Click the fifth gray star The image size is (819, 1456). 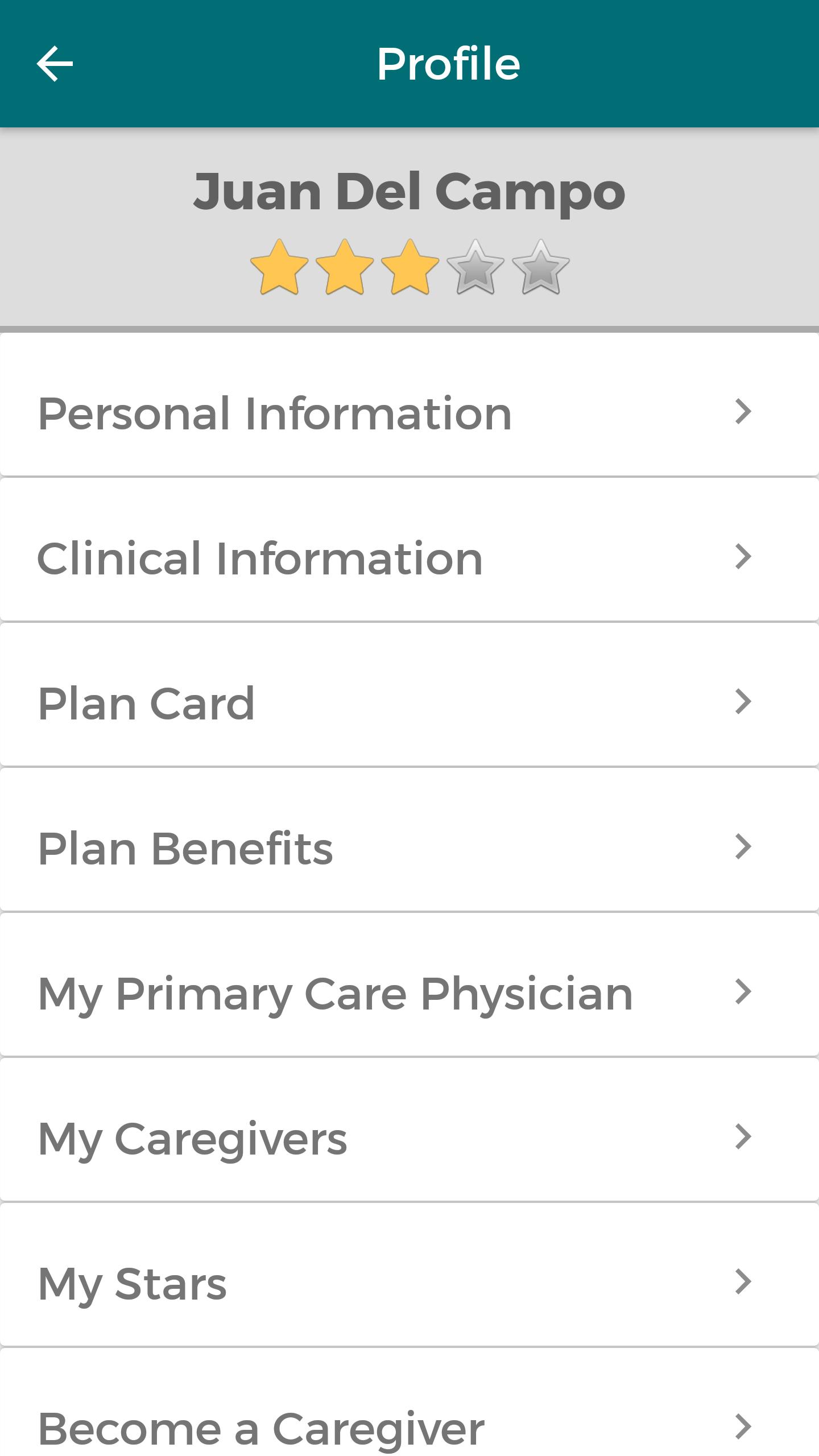tap(541, 267)
